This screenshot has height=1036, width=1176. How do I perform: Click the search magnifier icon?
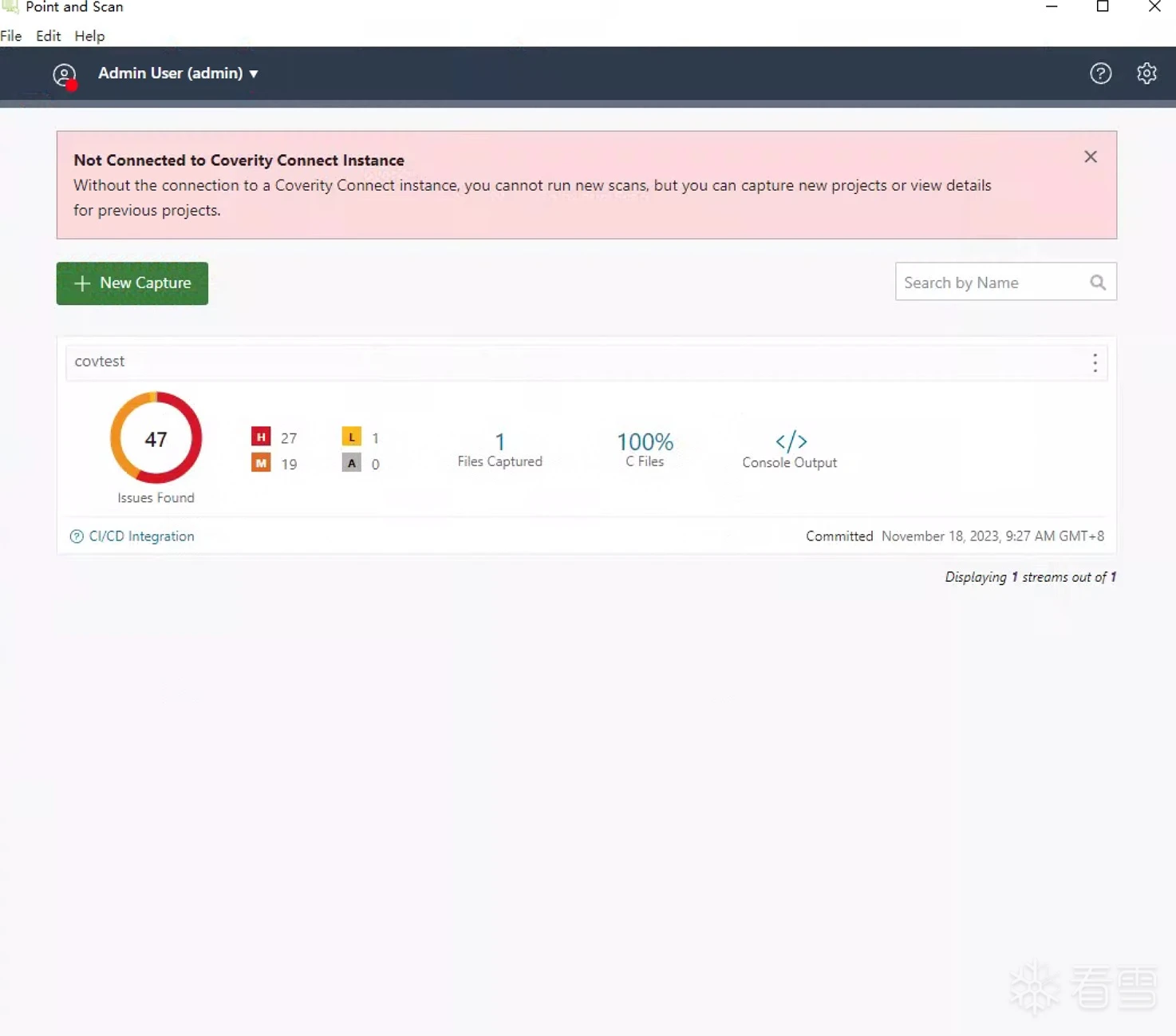click(1098, 283)
